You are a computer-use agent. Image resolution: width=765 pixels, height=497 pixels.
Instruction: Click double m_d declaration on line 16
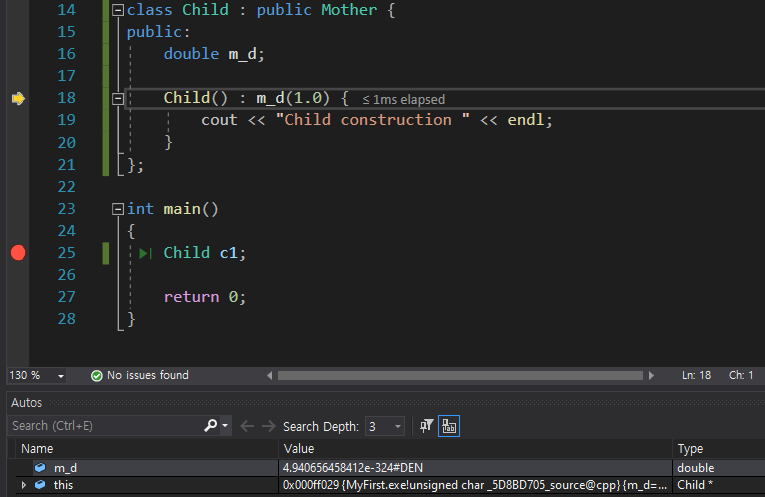point(214,54)
